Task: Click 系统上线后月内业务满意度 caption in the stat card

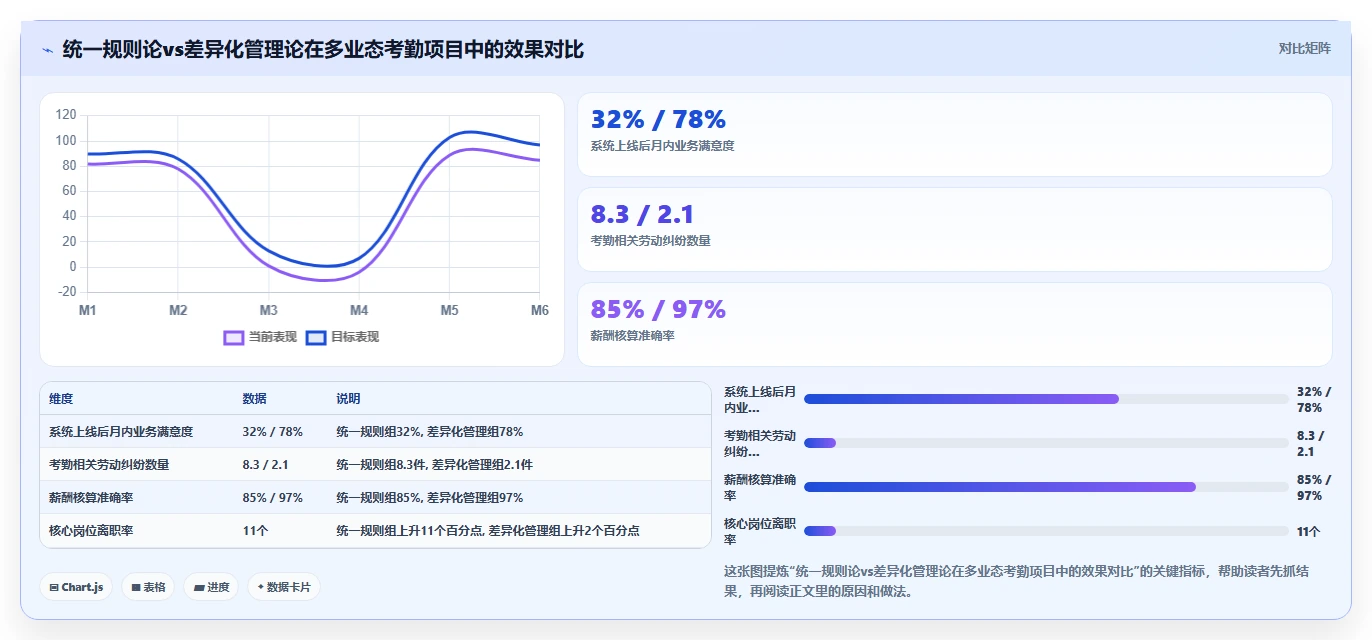Action: click(x=663, y=146)
